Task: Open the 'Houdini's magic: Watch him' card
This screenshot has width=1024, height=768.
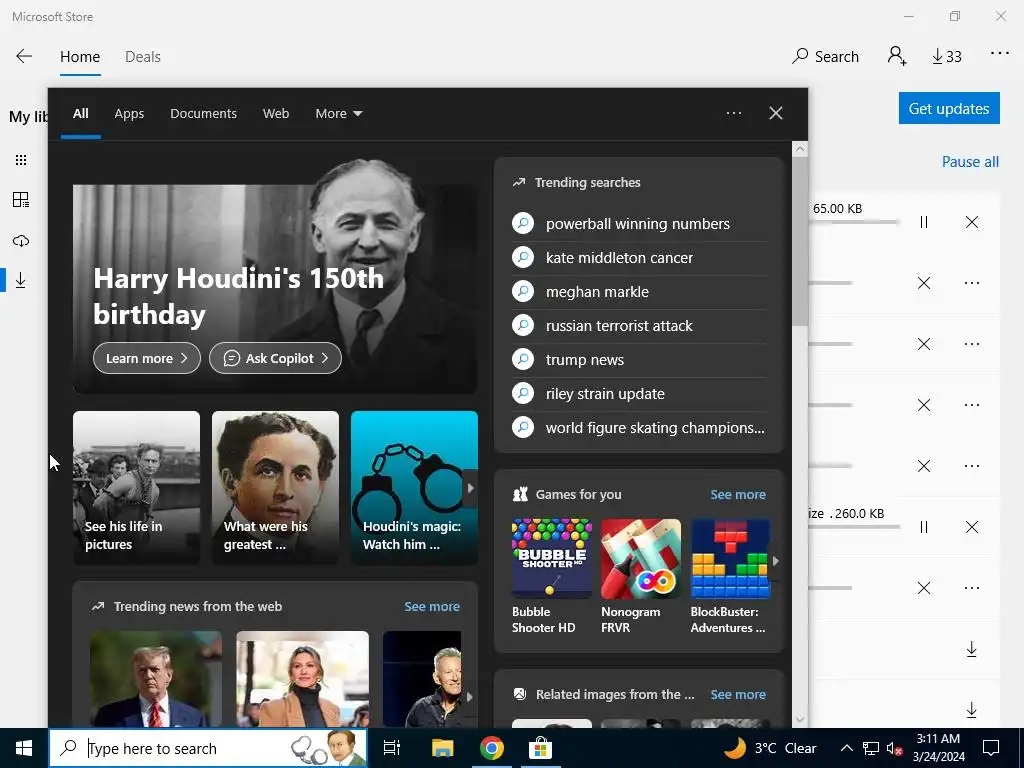Action: tap(414, 487)
